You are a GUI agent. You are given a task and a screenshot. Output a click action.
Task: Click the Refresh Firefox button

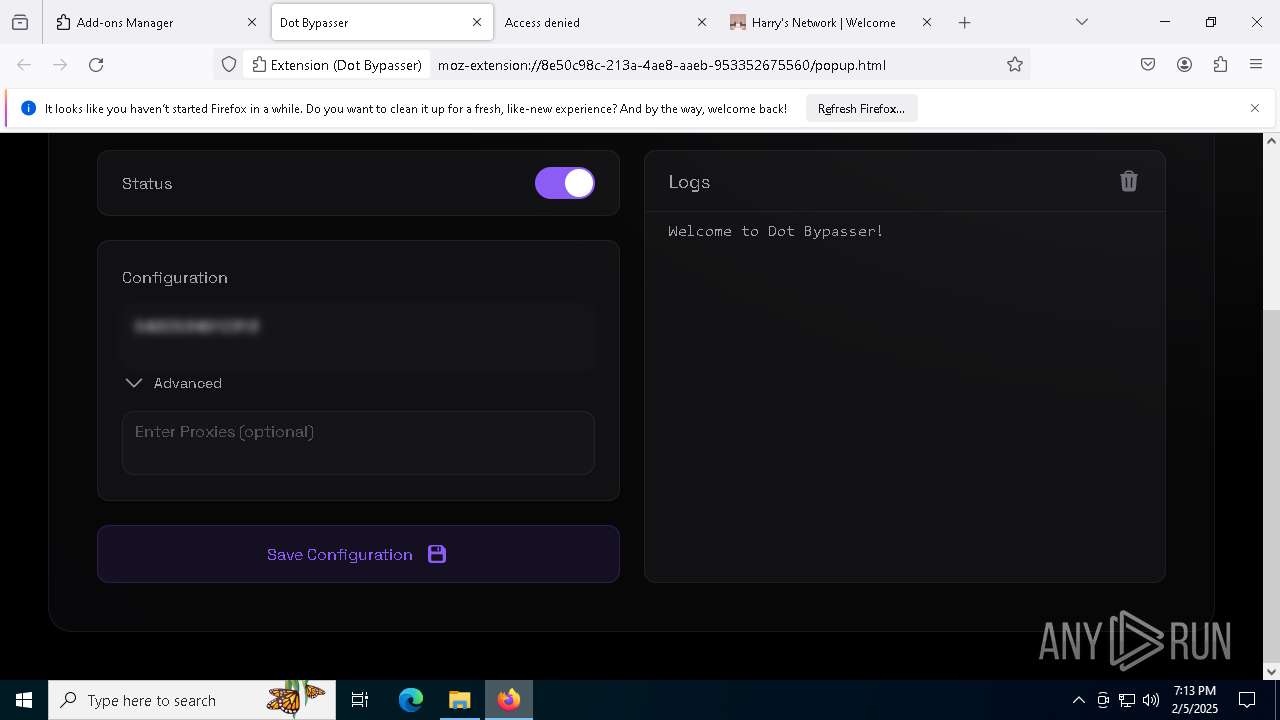coord(861,109)
